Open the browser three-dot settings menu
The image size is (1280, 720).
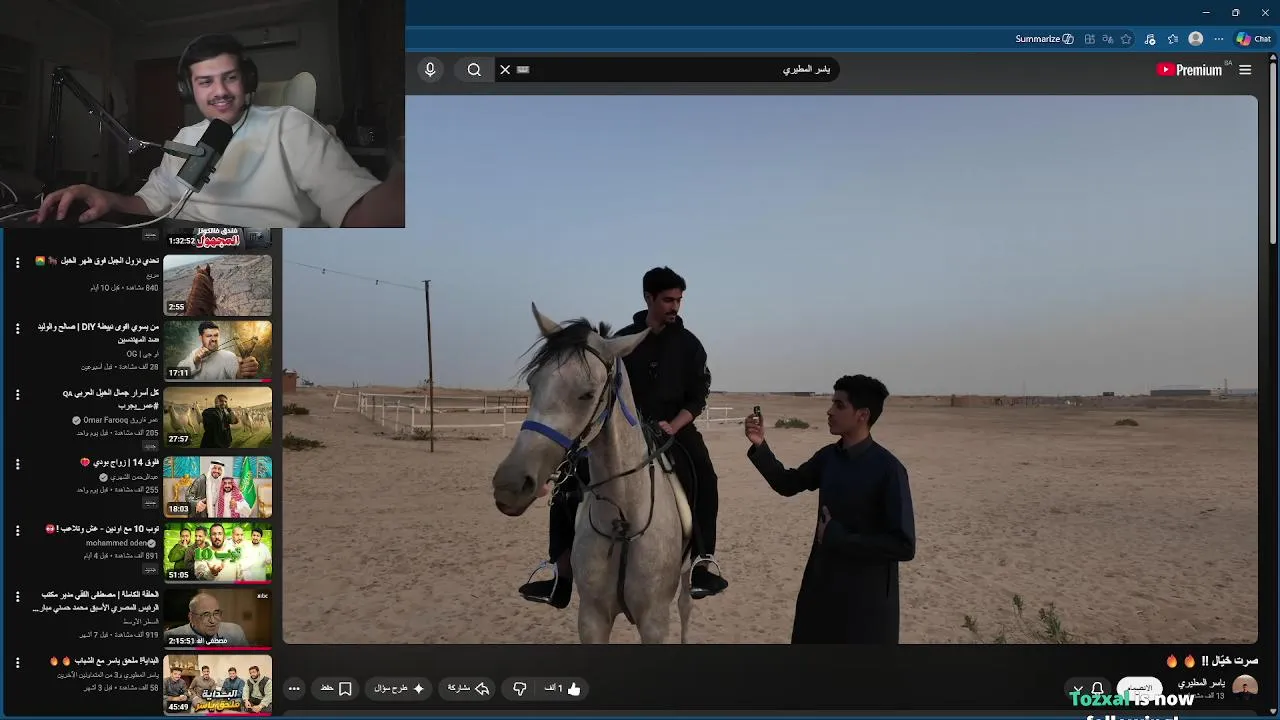click(x=1219, y=39)
